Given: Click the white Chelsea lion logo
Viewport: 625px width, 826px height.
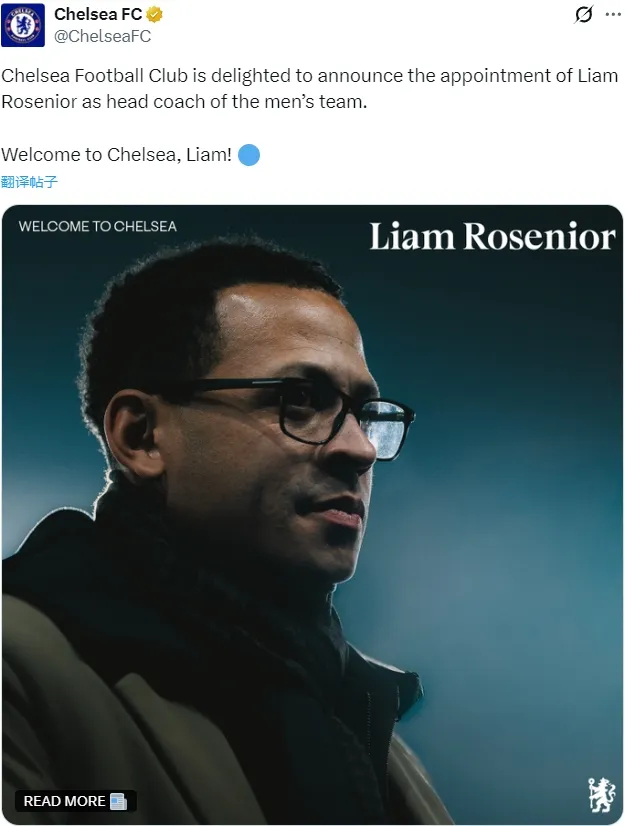Looking at the screenshot, I should coord(602,795).
